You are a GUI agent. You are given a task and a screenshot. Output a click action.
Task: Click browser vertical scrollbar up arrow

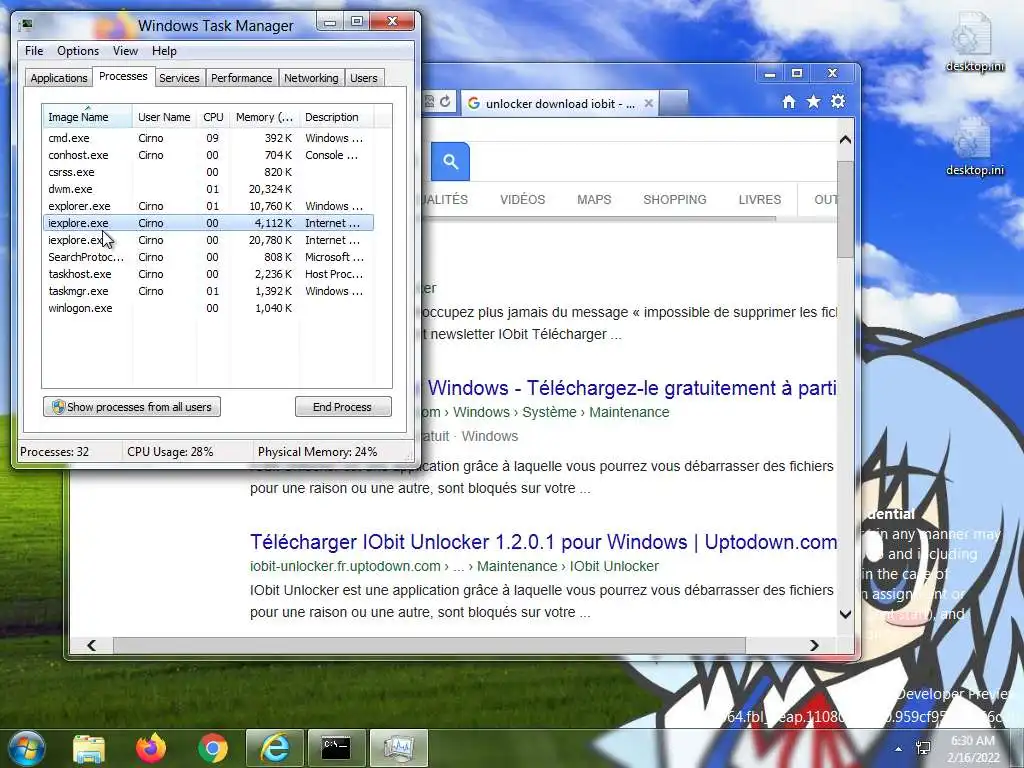coord(845,139)
